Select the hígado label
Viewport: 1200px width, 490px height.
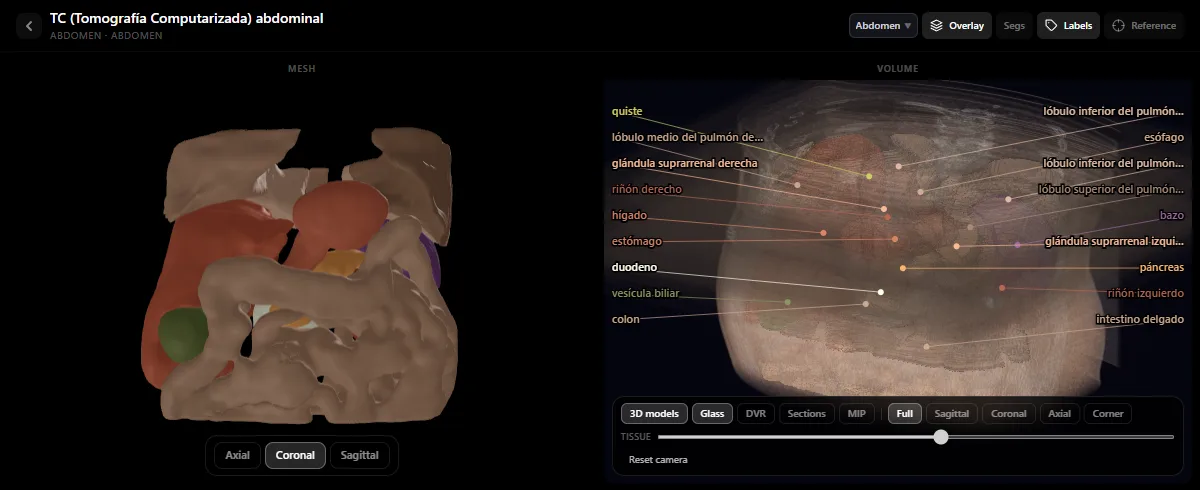(x=630, y=215)
